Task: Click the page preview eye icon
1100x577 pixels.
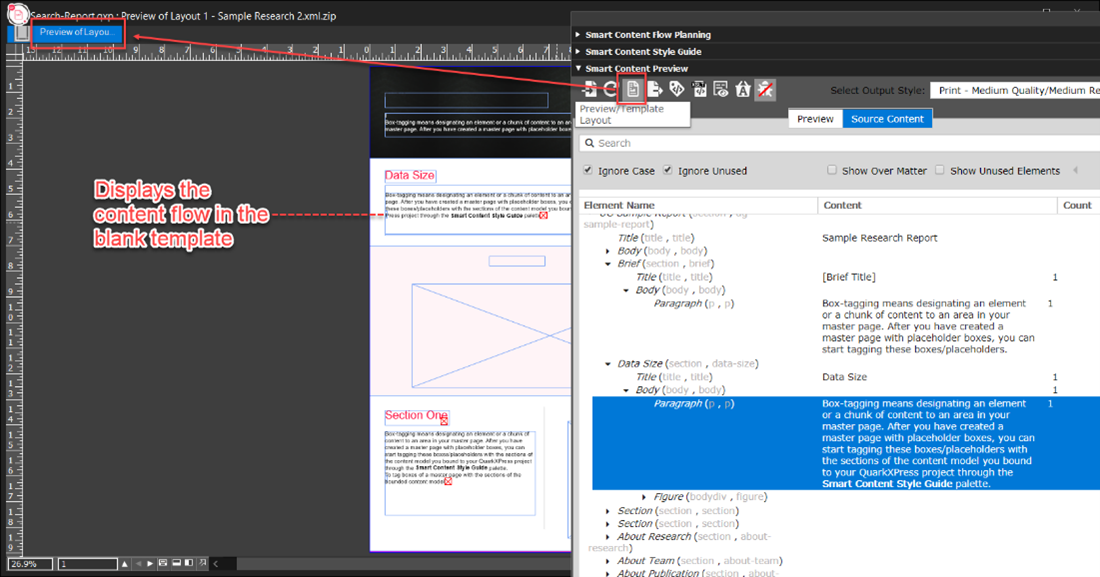Action: coord(720,90)
